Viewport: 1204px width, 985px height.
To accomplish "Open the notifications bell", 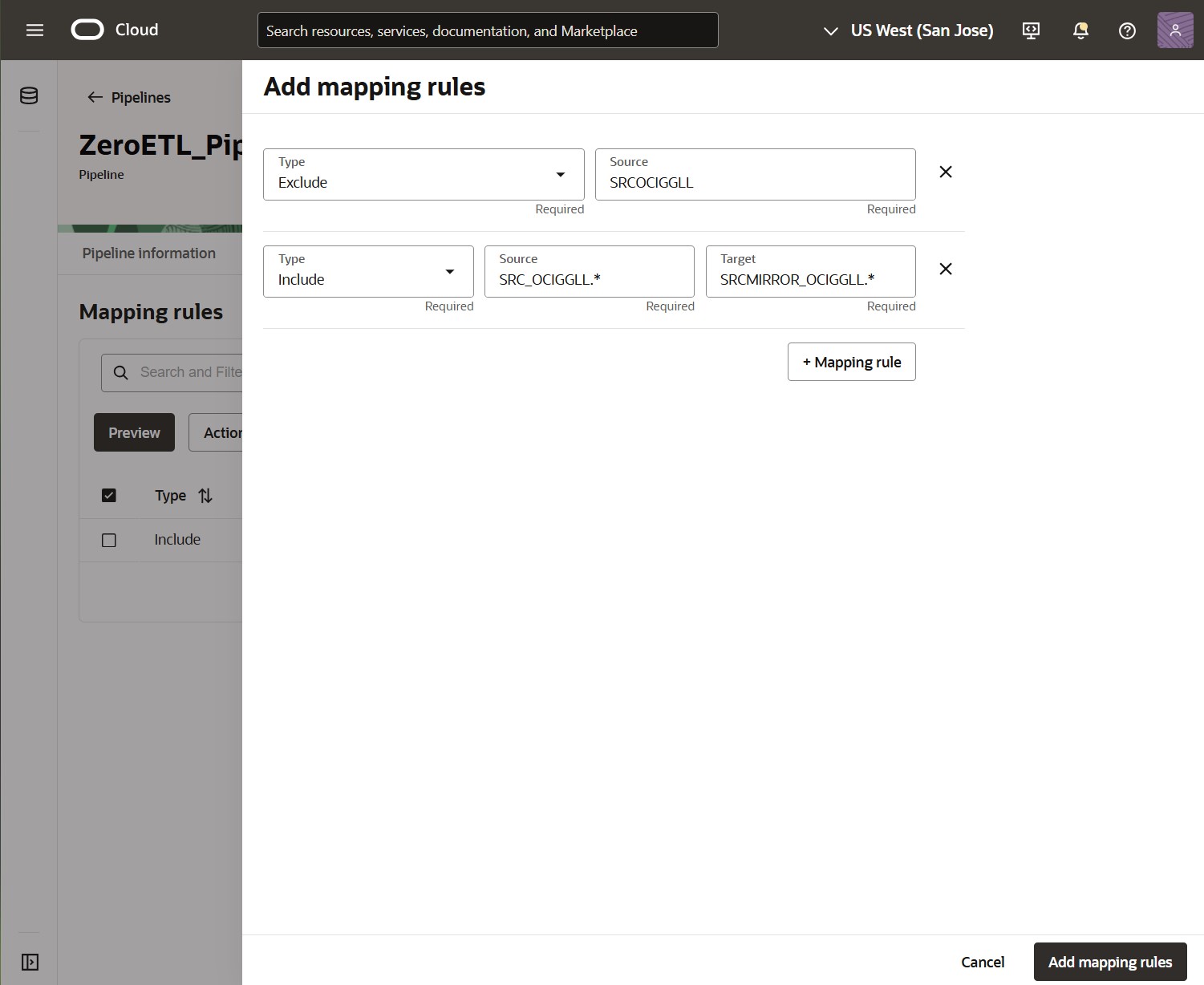I will point(1080,30).
